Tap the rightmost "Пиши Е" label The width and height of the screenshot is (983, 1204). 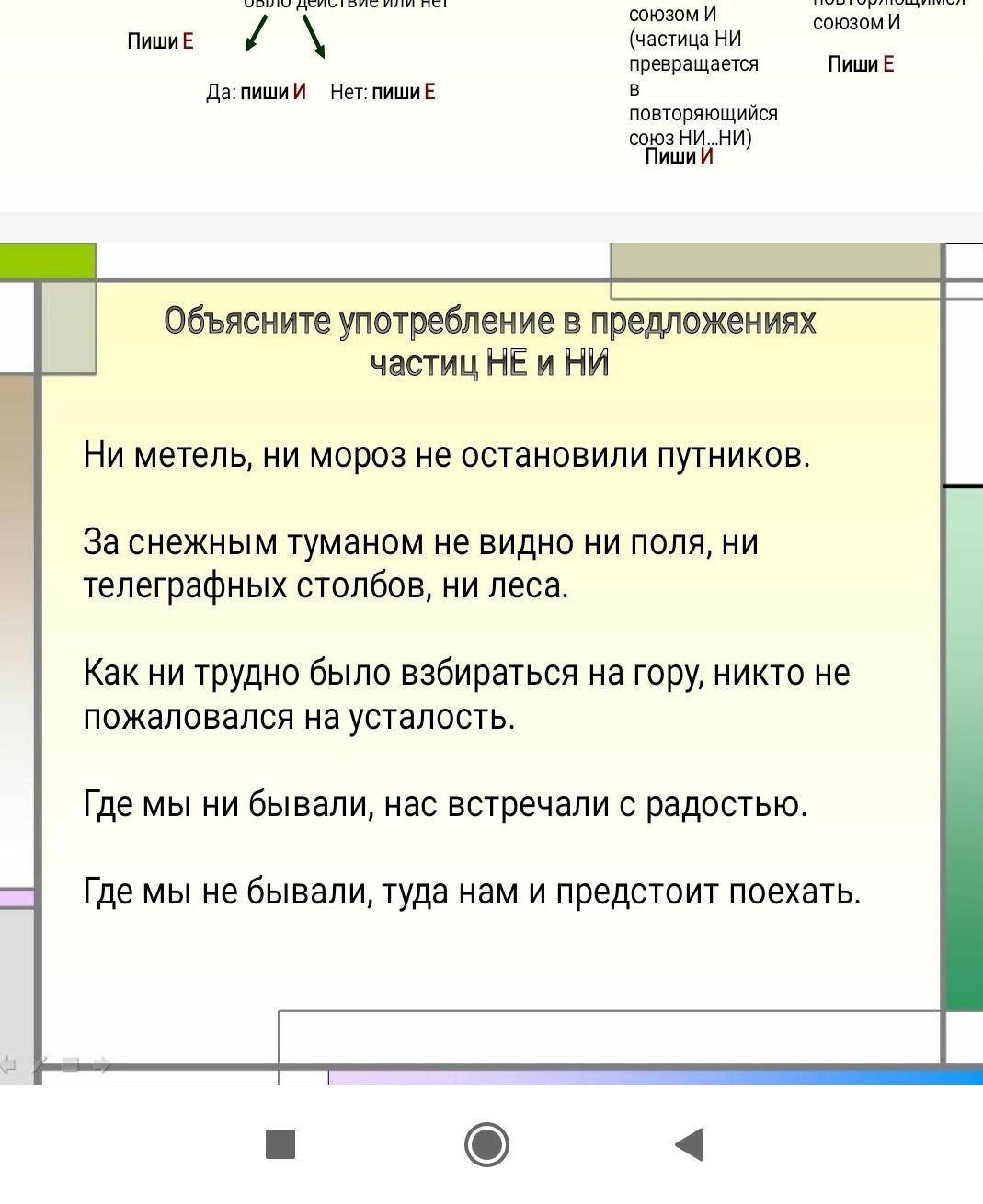[861, 63]
